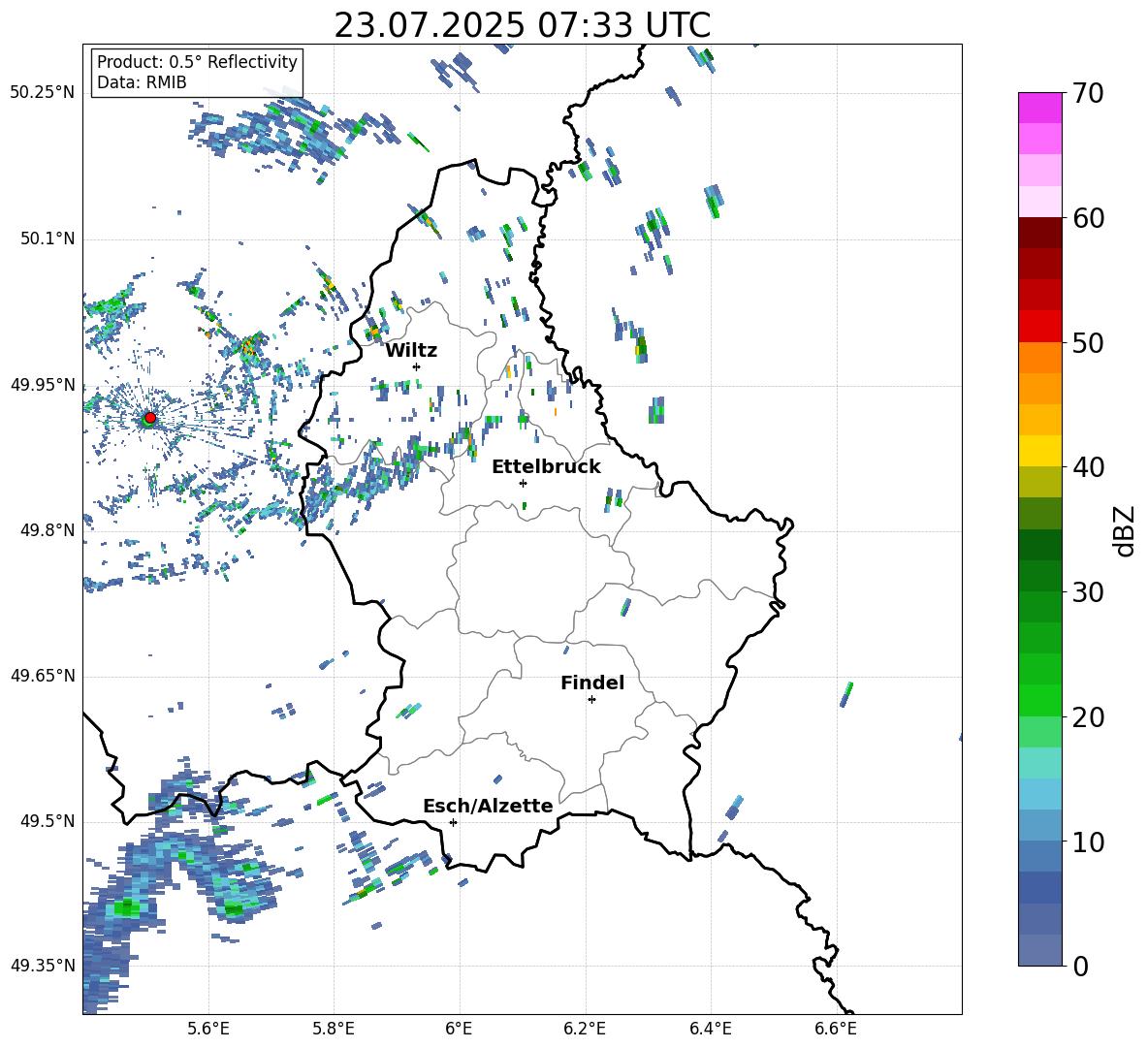Click the 5.6°E longitude label

(x=208, y=1029)
